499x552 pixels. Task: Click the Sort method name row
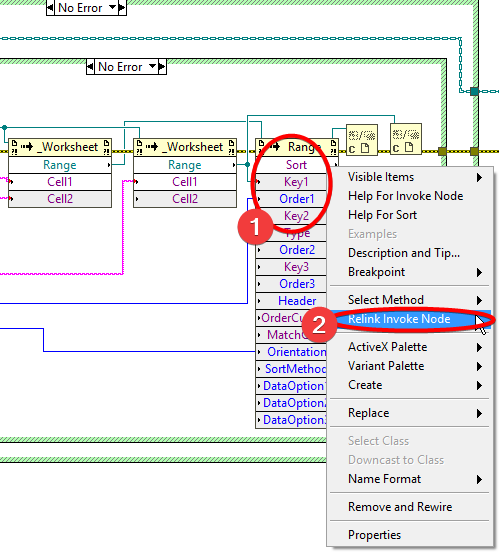click(297, 165)
